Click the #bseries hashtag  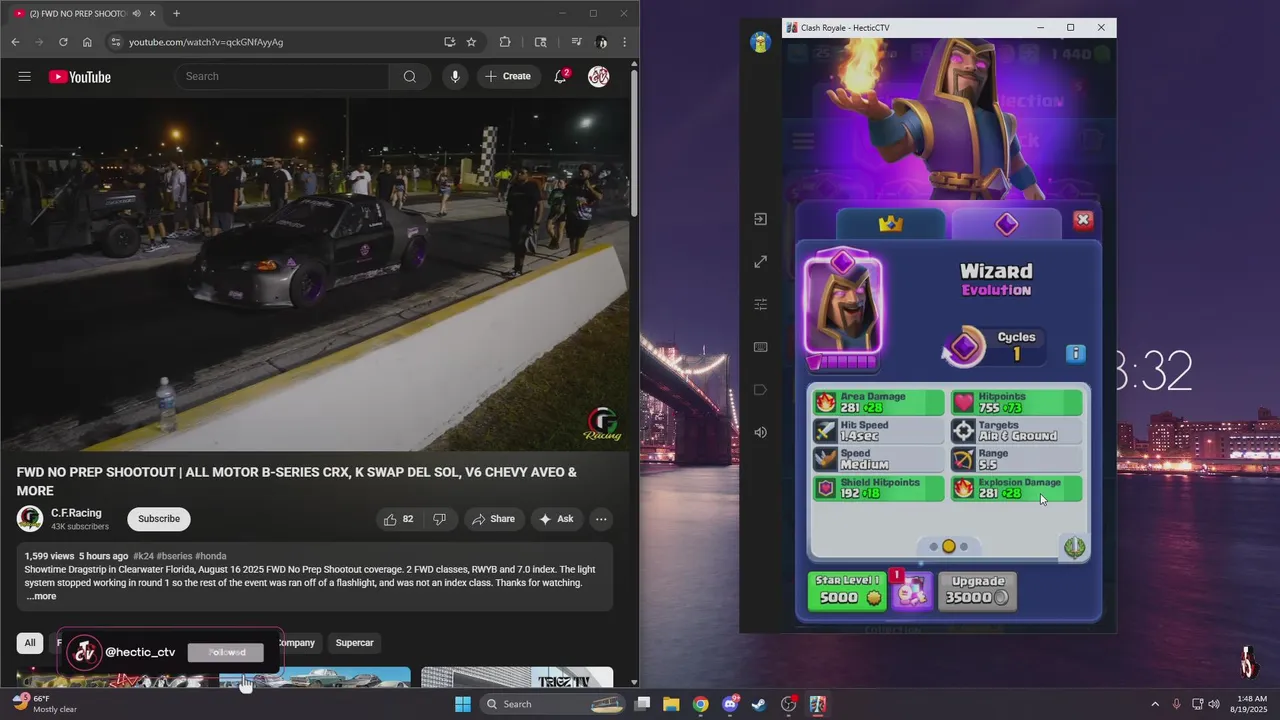174,556
